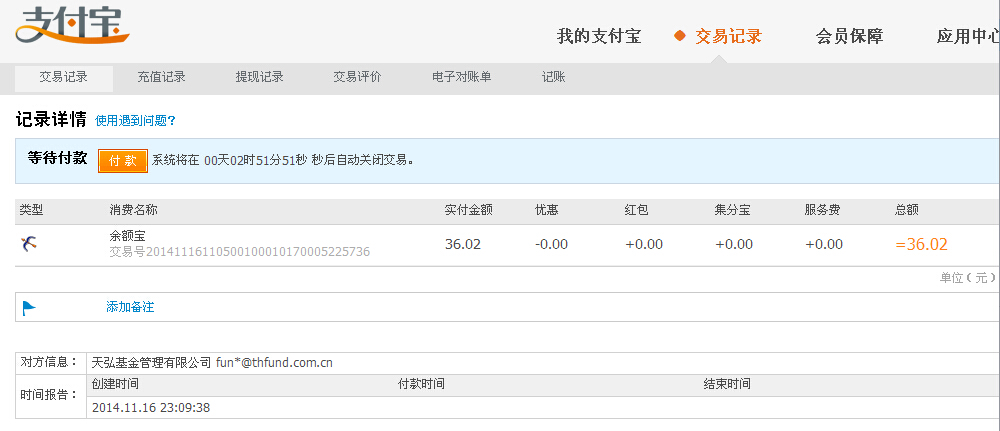The height and width of the screenshot is (431, 1000).
Task: Select the 交易评价 tab
Action: 357,77
